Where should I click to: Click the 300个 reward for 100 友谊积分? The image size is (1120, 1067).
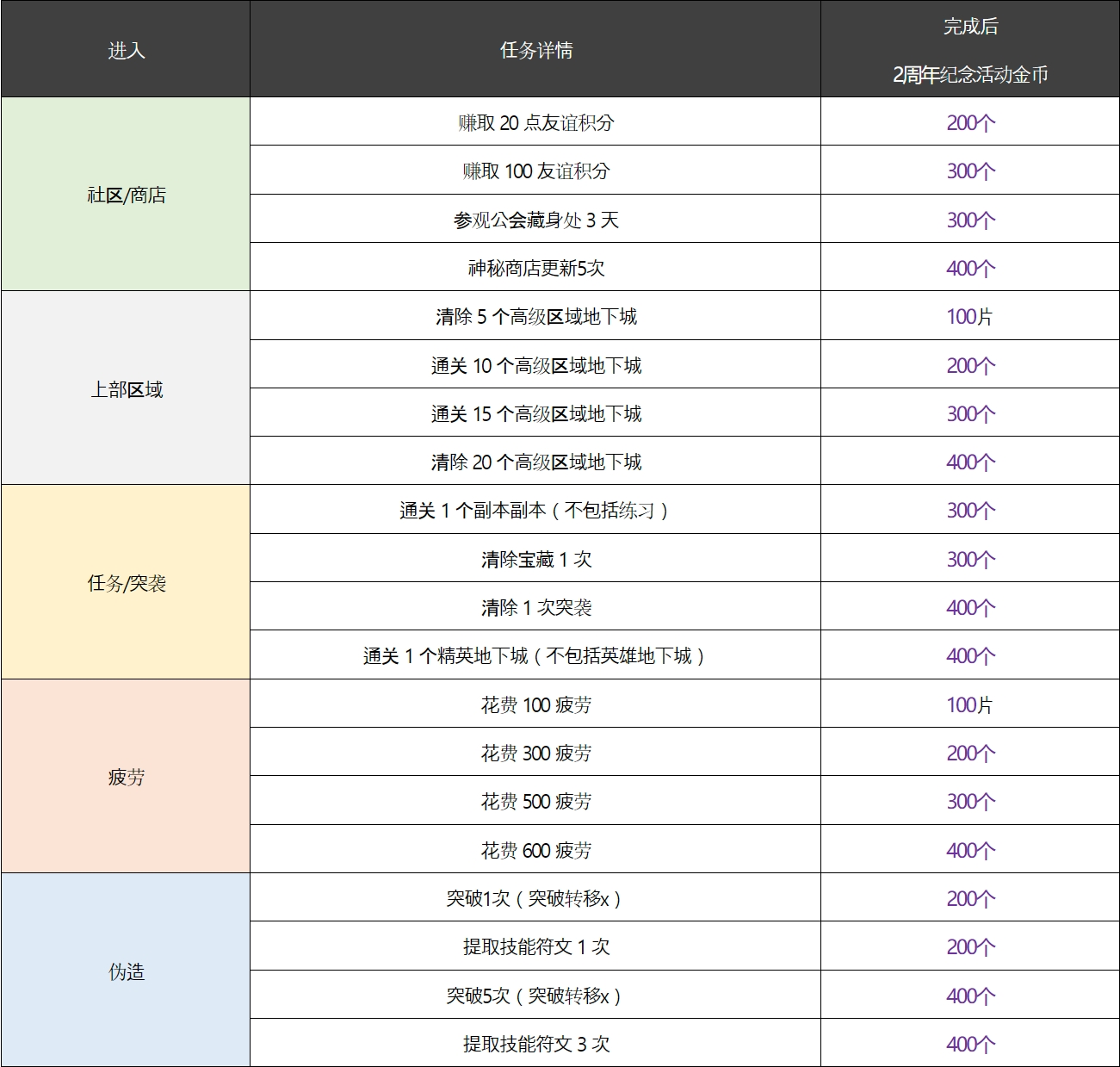point(970,171)
